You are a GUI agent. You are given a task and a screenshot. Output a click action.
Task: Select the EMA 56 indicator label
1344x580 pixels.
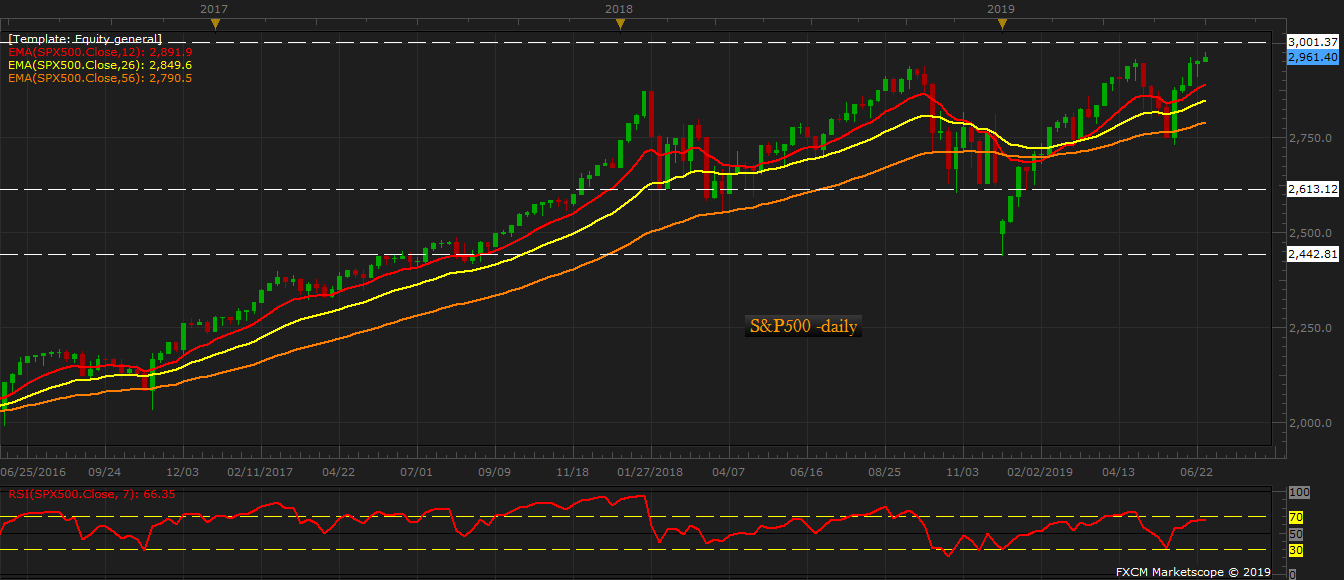tap(100, 77)
